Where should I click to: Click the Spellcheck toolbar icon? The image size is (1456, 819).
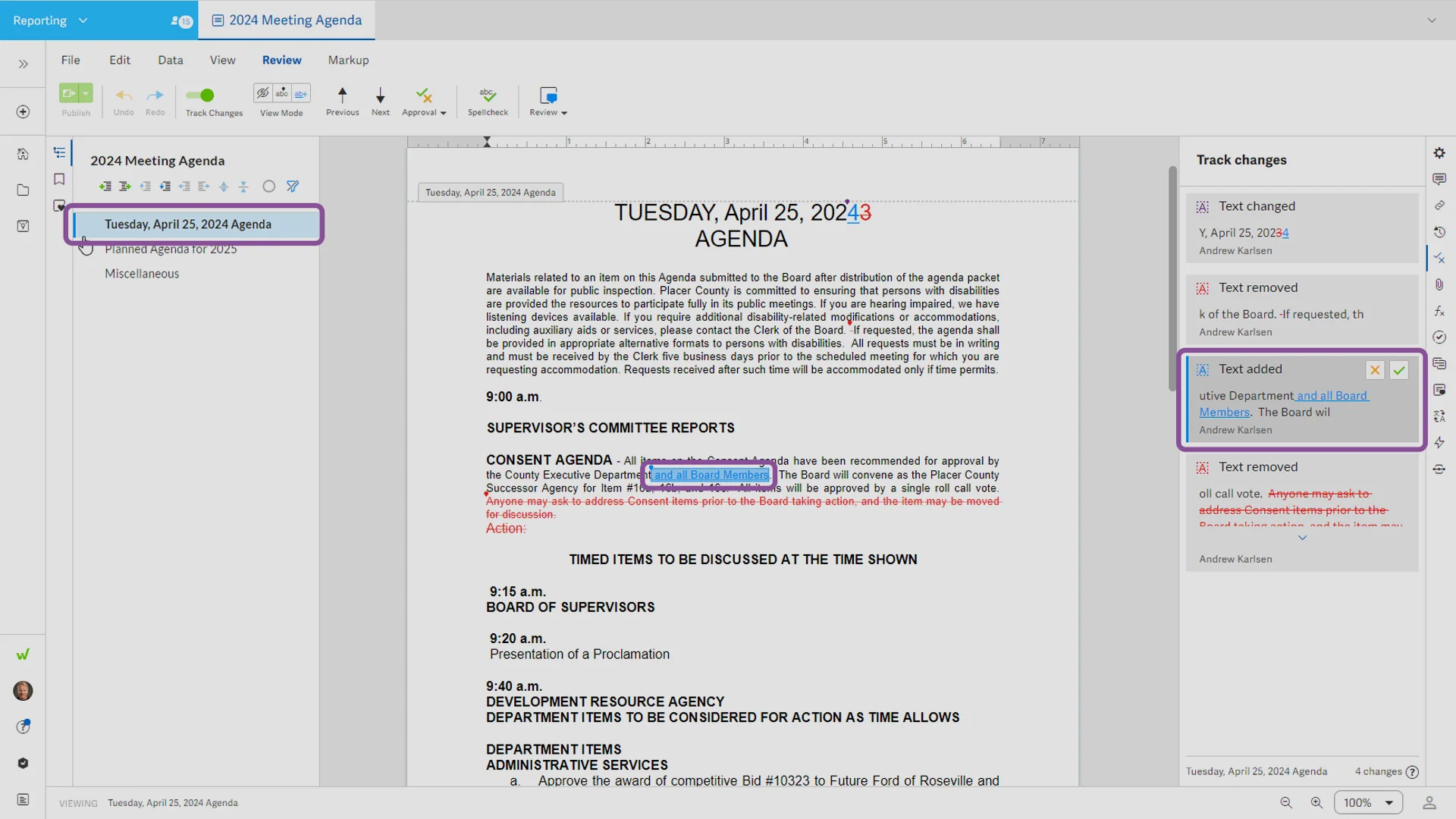[x=488, y=96]
